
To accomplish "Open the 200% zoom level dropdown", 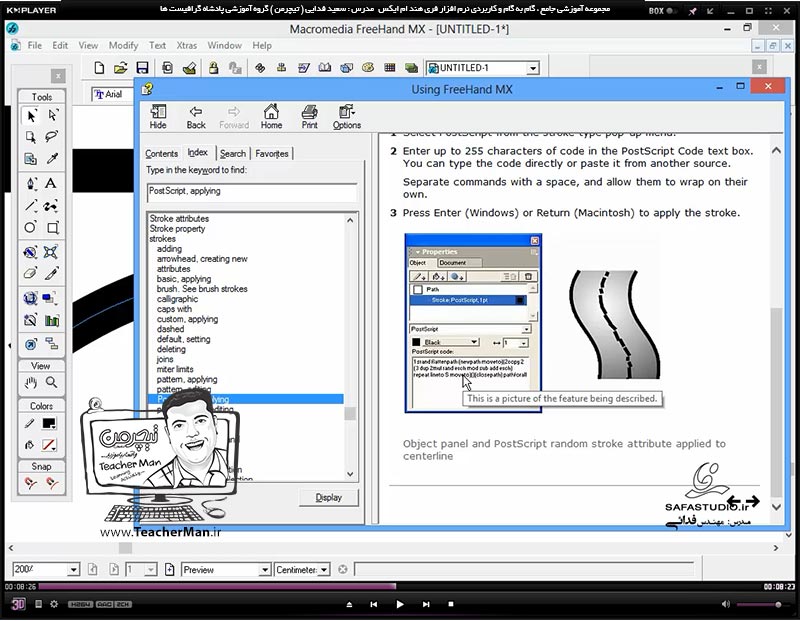I will [73, 569].
